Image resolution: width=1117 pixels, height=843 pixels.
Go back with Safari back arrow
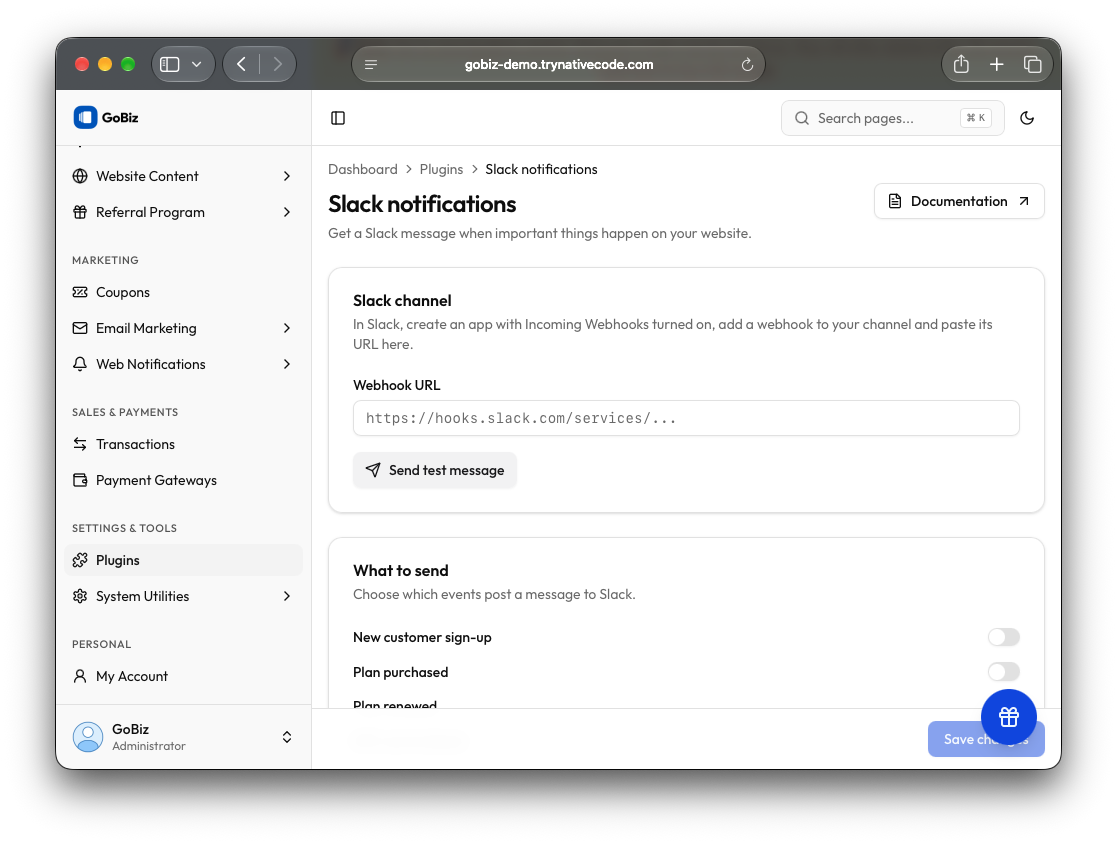(x=241, y=65)
